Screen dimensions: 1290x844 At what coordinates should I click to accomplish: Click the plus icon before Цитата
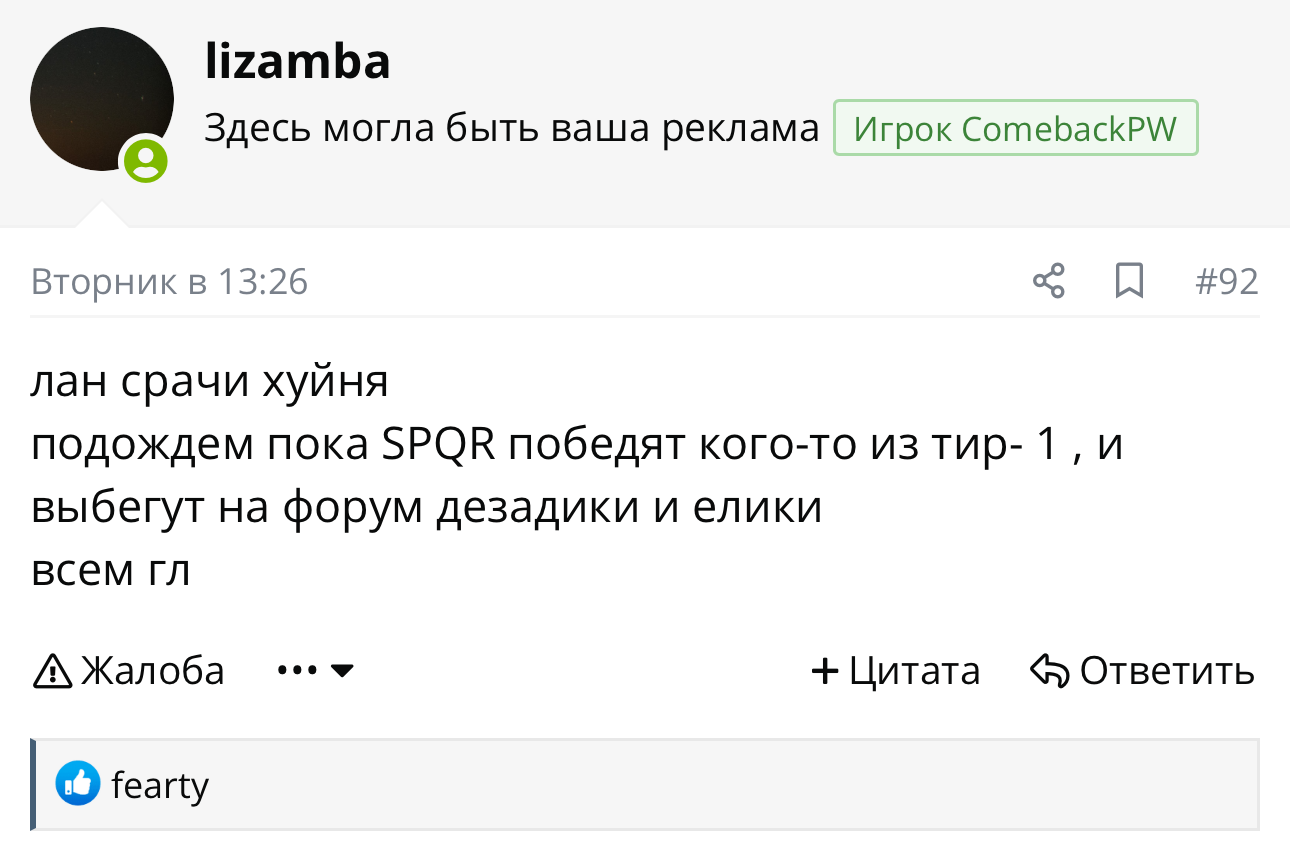tap(825, 671)
